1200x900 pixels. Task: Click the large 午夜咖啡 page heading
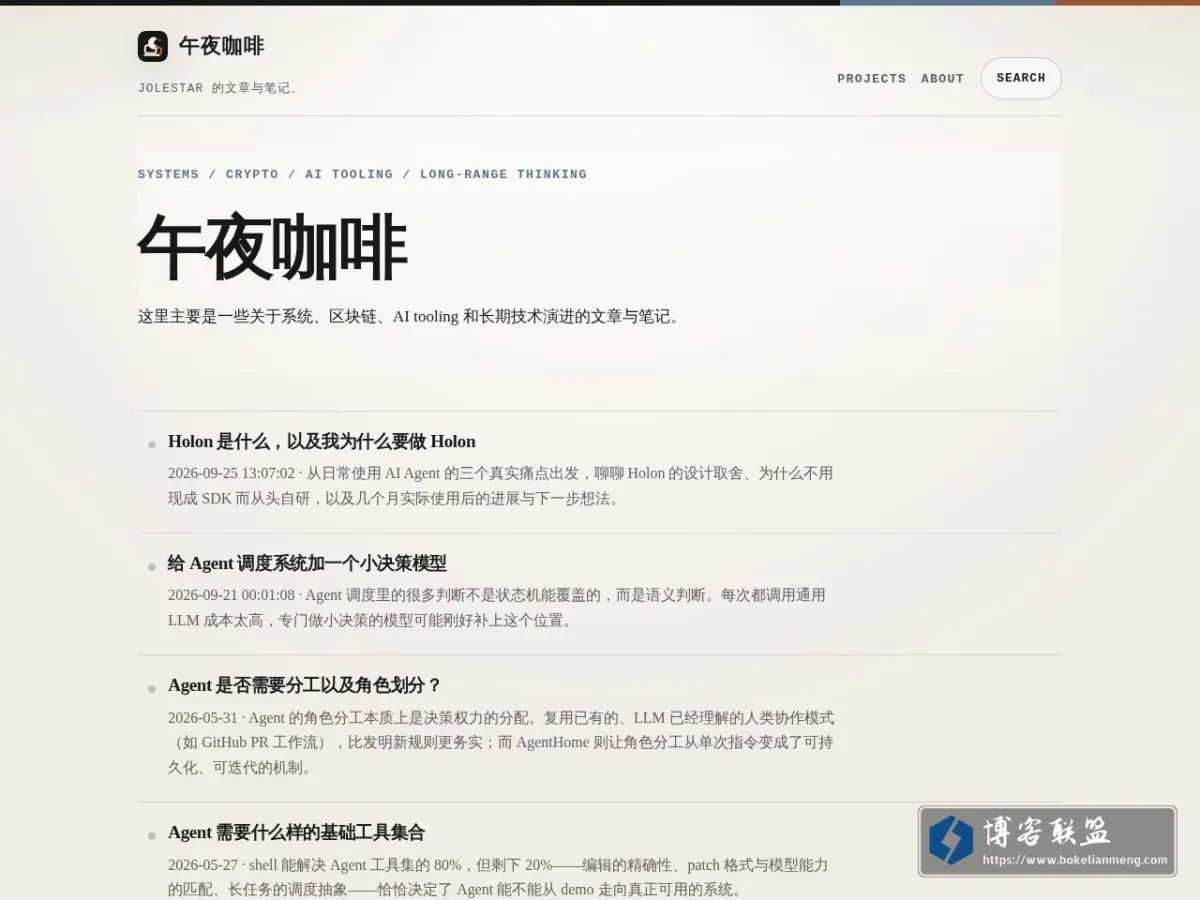coord(272,247)
